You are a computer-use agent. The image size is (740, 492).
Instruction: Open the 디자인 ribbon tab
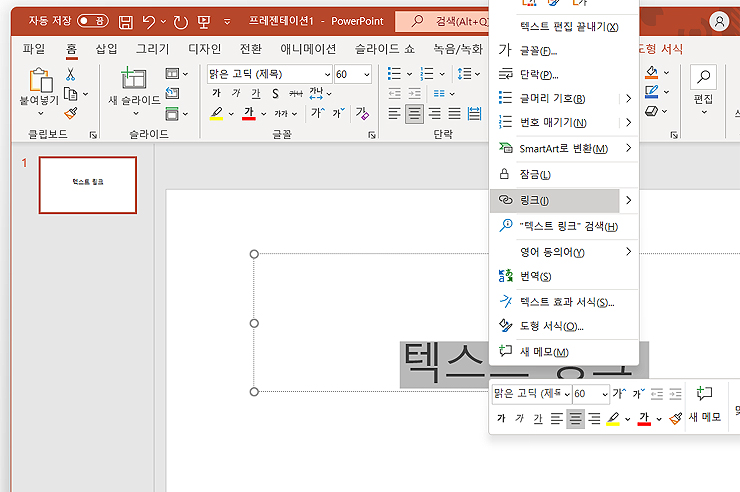[x=204, y=49]
